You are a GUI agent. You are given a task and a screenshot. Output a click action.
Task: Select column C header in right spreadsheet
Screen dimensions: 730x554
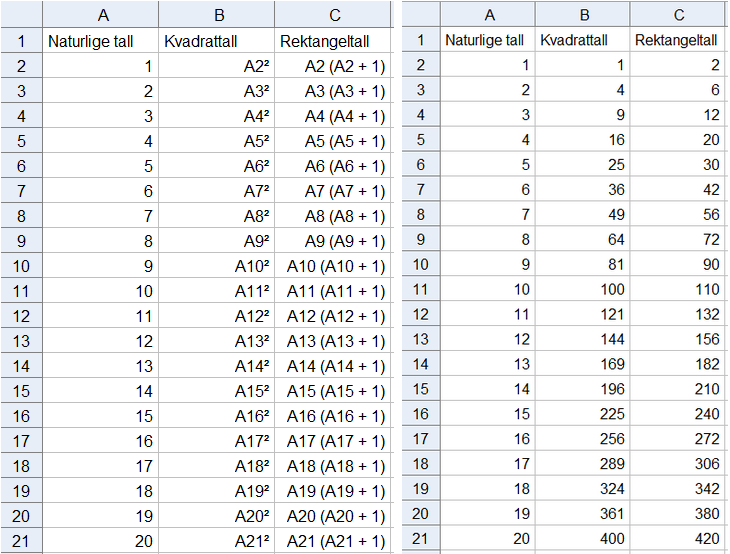click(x=679, y=14)
